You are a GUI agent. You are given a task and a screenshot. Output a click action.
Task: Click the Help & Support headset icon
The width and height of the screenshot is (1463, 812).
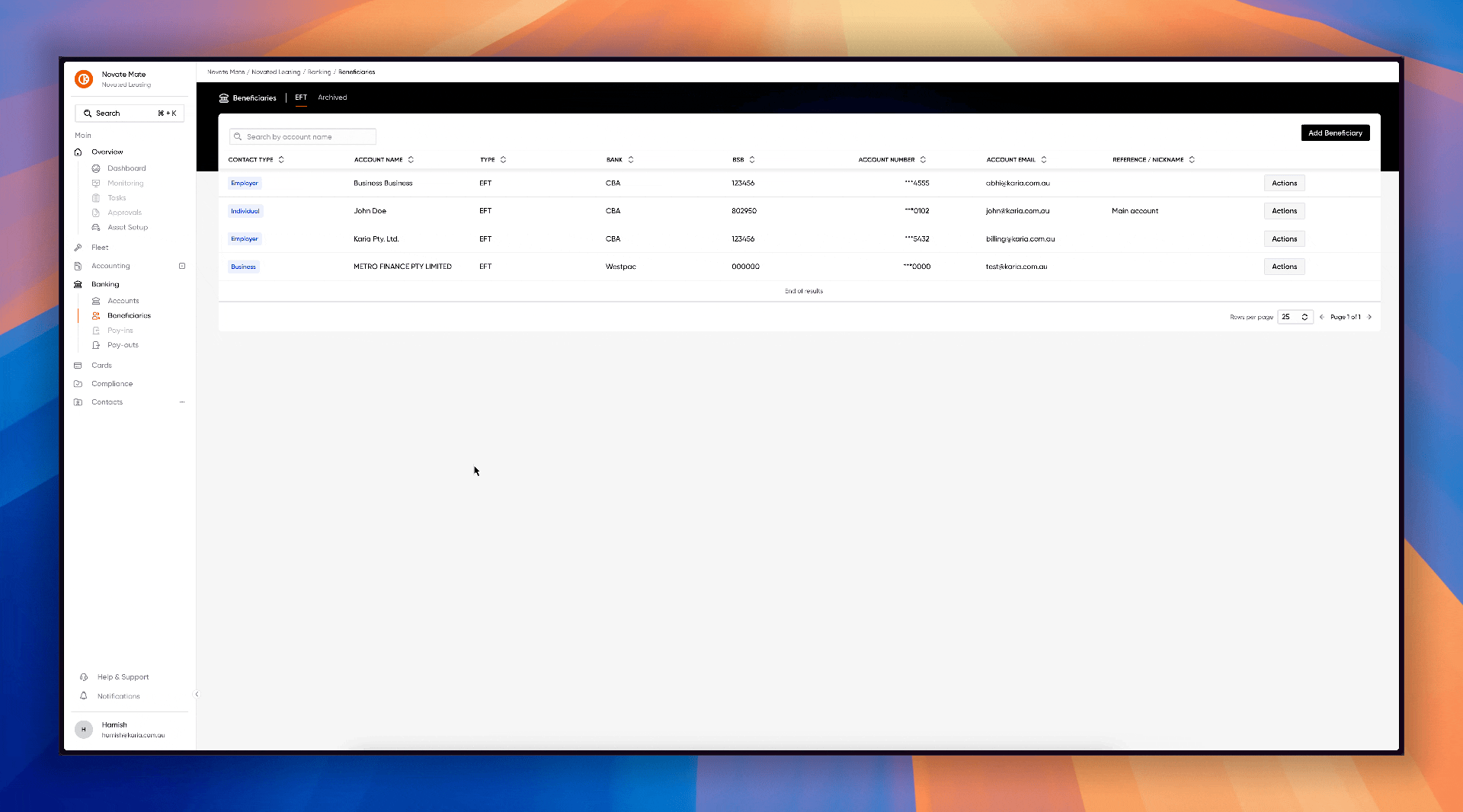click(x=84, y=676)
